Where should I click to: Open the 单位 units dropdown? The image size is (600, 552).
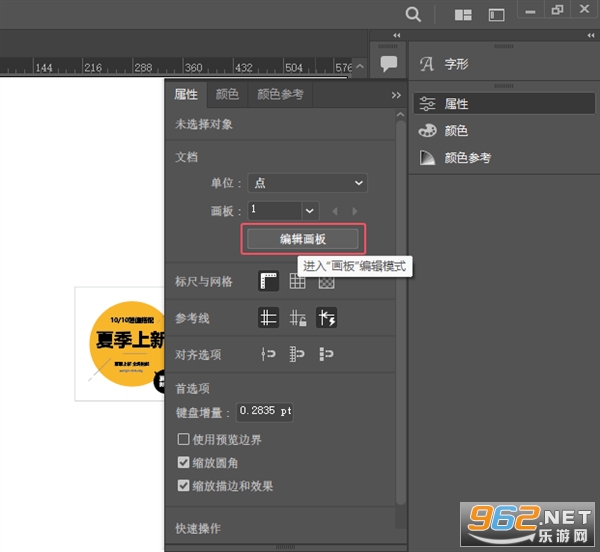pyautogui.click(x=307, y=182)
